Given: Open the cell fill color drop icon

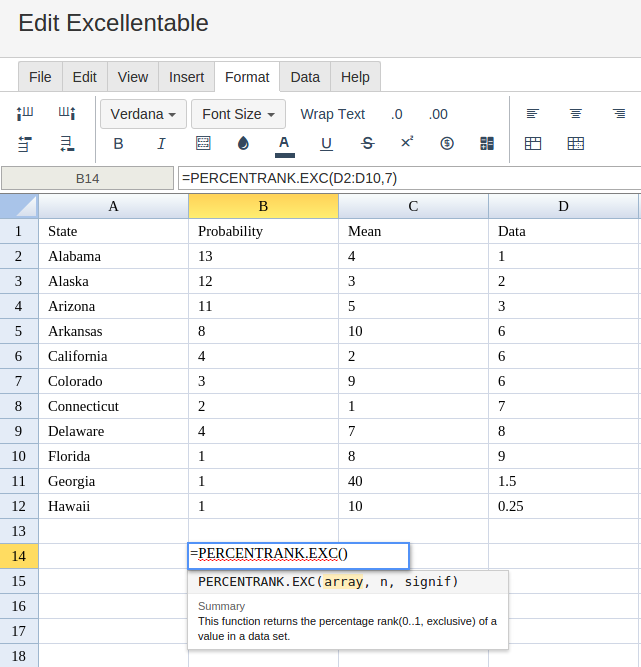Looking at the screenshot, I should coord(243,144).
